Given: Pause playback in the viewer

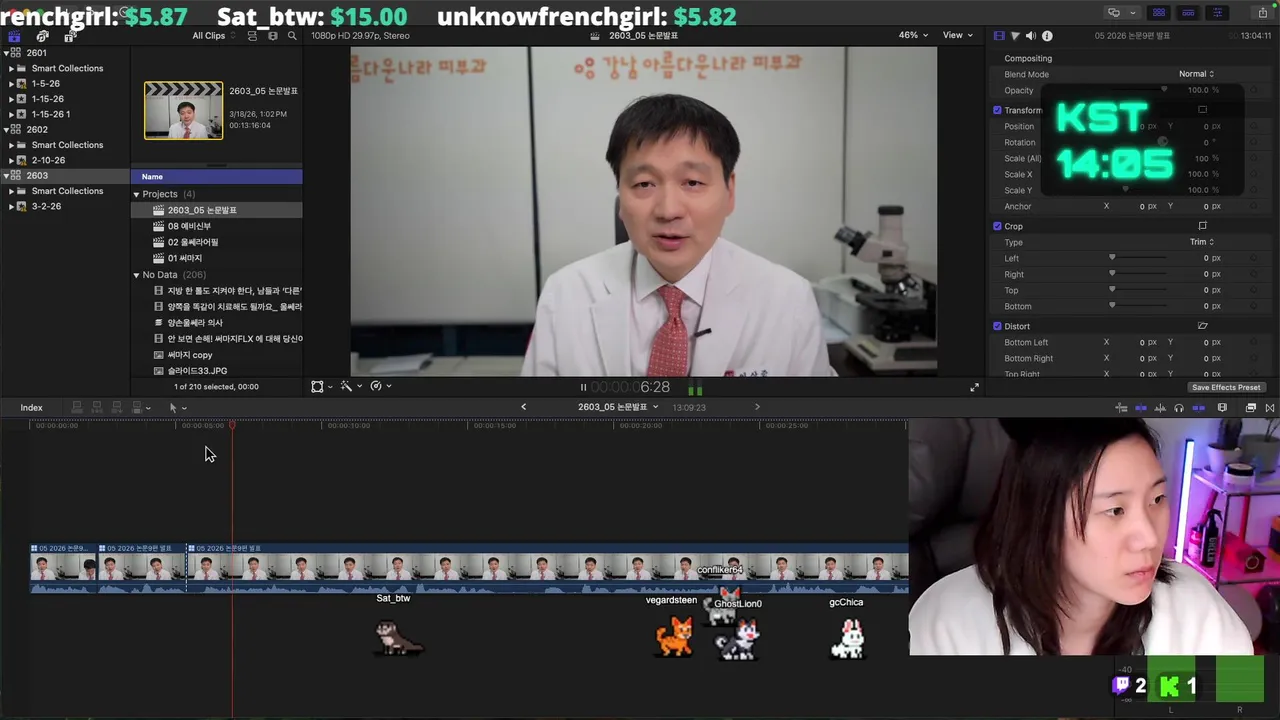Looking at the screenshot, I should [583, 387].
